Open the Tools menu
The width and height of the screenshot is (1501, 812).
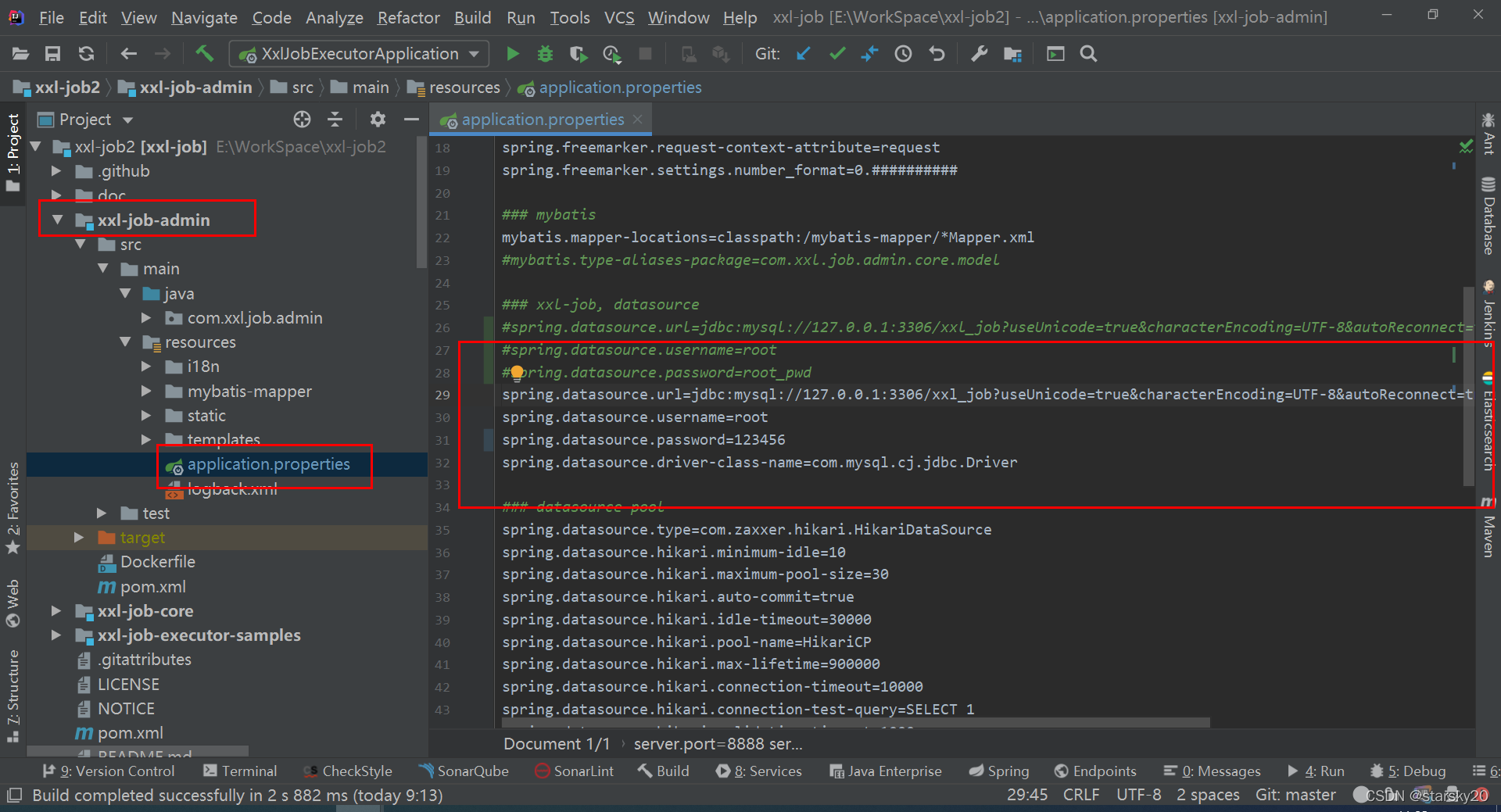[x=569, y=17]
